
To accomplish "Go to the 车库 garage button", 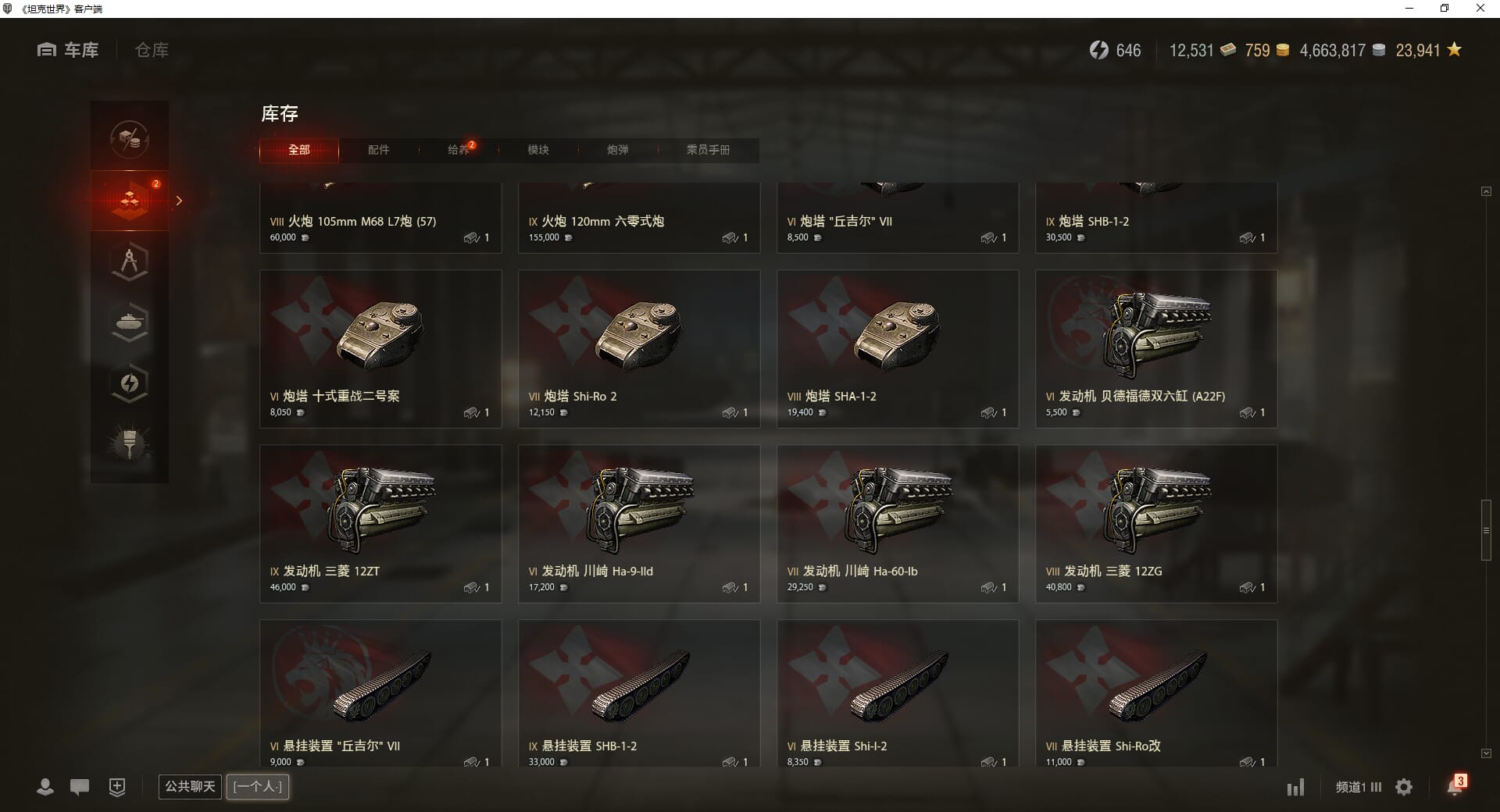I will [x=68, y=50].
